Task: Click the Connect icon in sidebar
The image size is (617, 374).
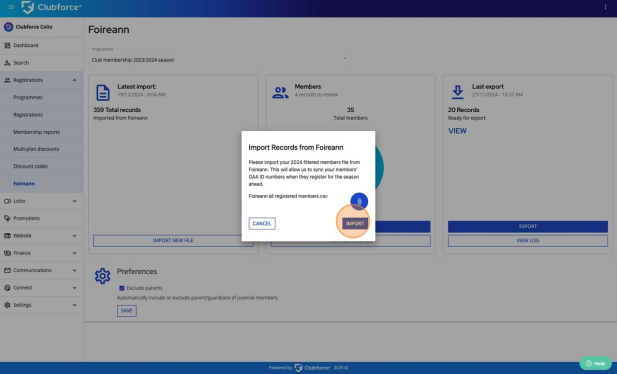Action: pyautogui.click(x=7, y=287)
